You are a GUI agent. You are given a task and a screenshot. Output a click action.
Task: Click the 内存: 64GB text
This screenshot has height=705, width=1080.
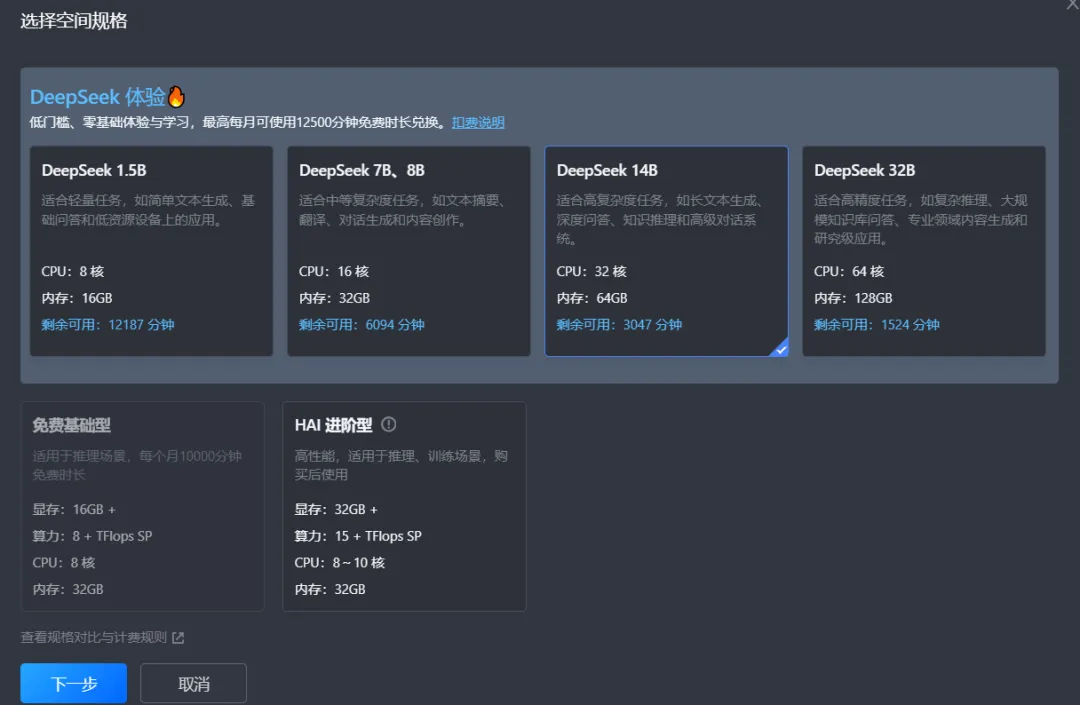592,298
